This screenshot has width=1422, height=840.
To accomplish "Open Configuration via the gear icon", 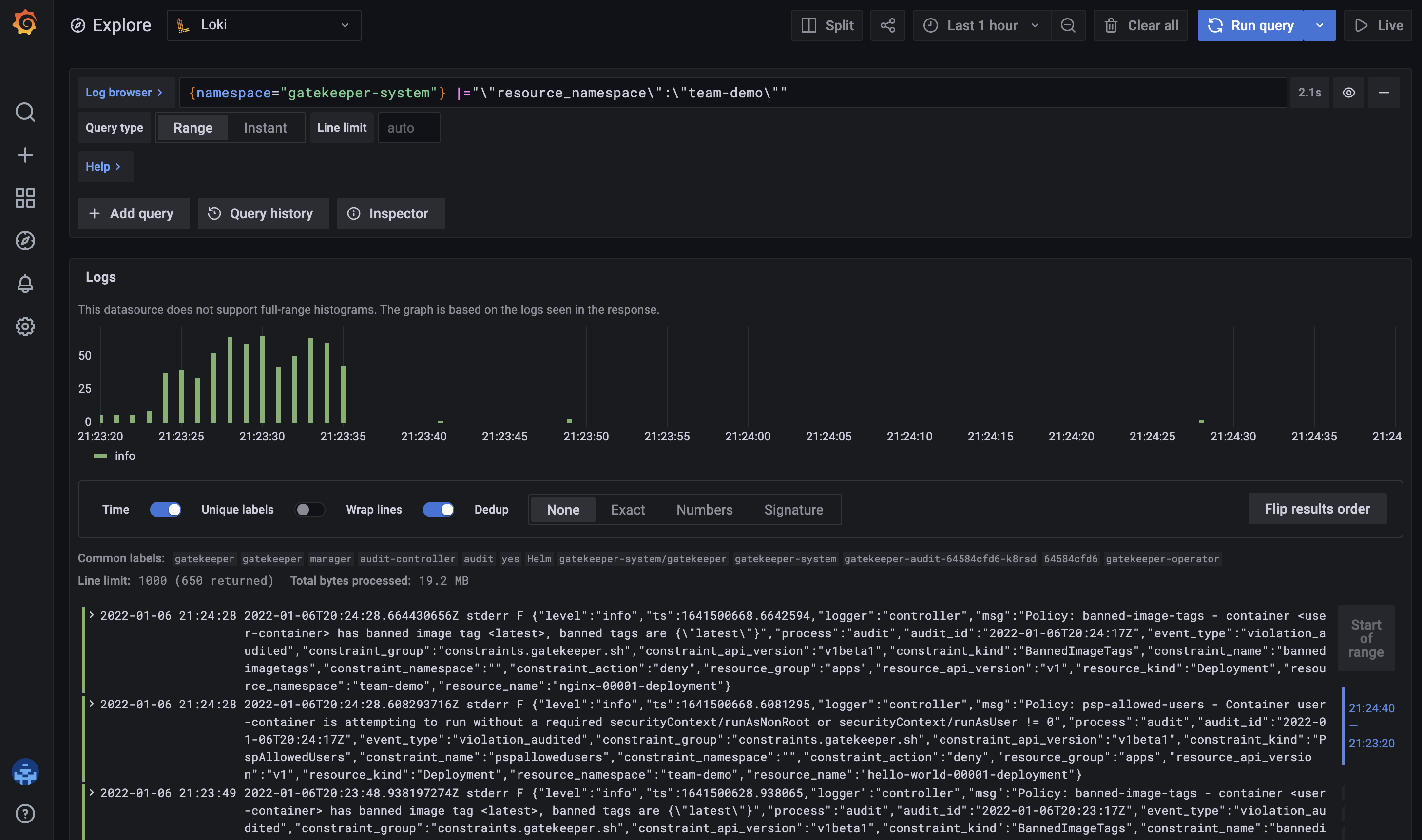I will tap(25, 326).
